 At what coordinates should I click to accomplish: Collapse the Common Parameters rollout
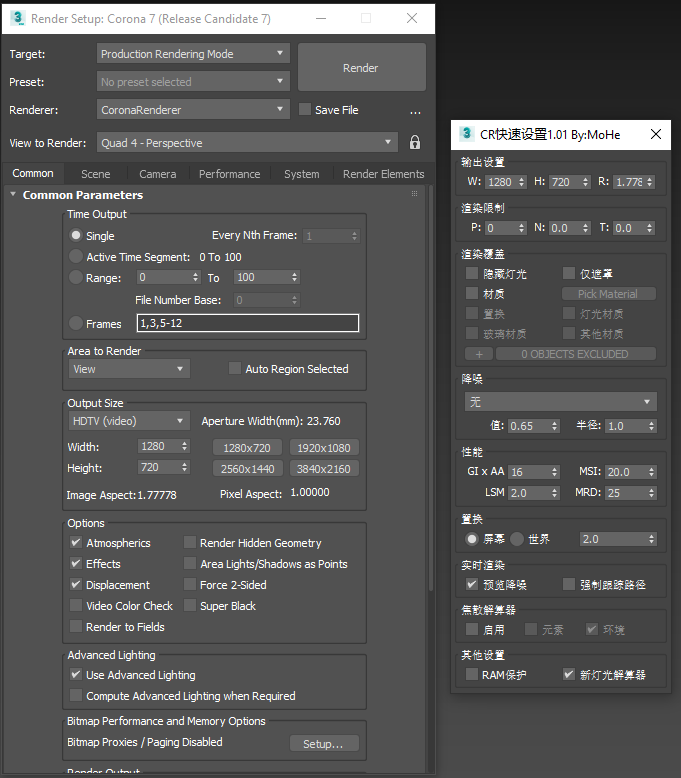coord(82,195)
